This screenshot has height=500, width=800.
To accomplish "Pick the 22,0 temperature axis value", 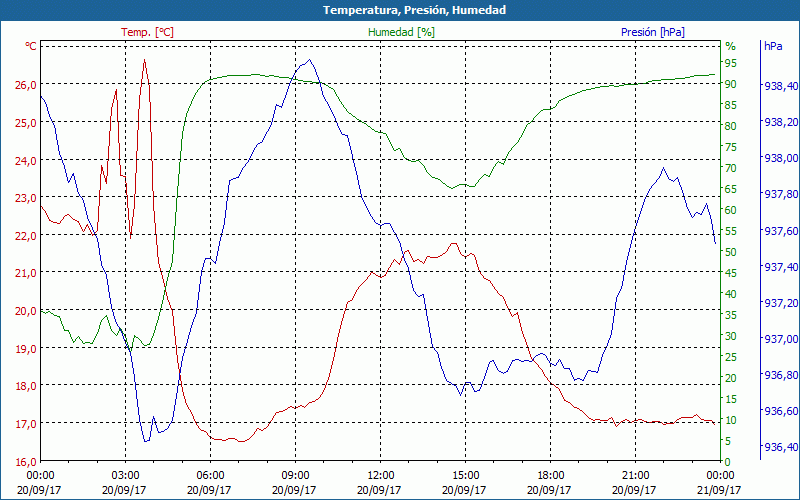I will 25,236.
